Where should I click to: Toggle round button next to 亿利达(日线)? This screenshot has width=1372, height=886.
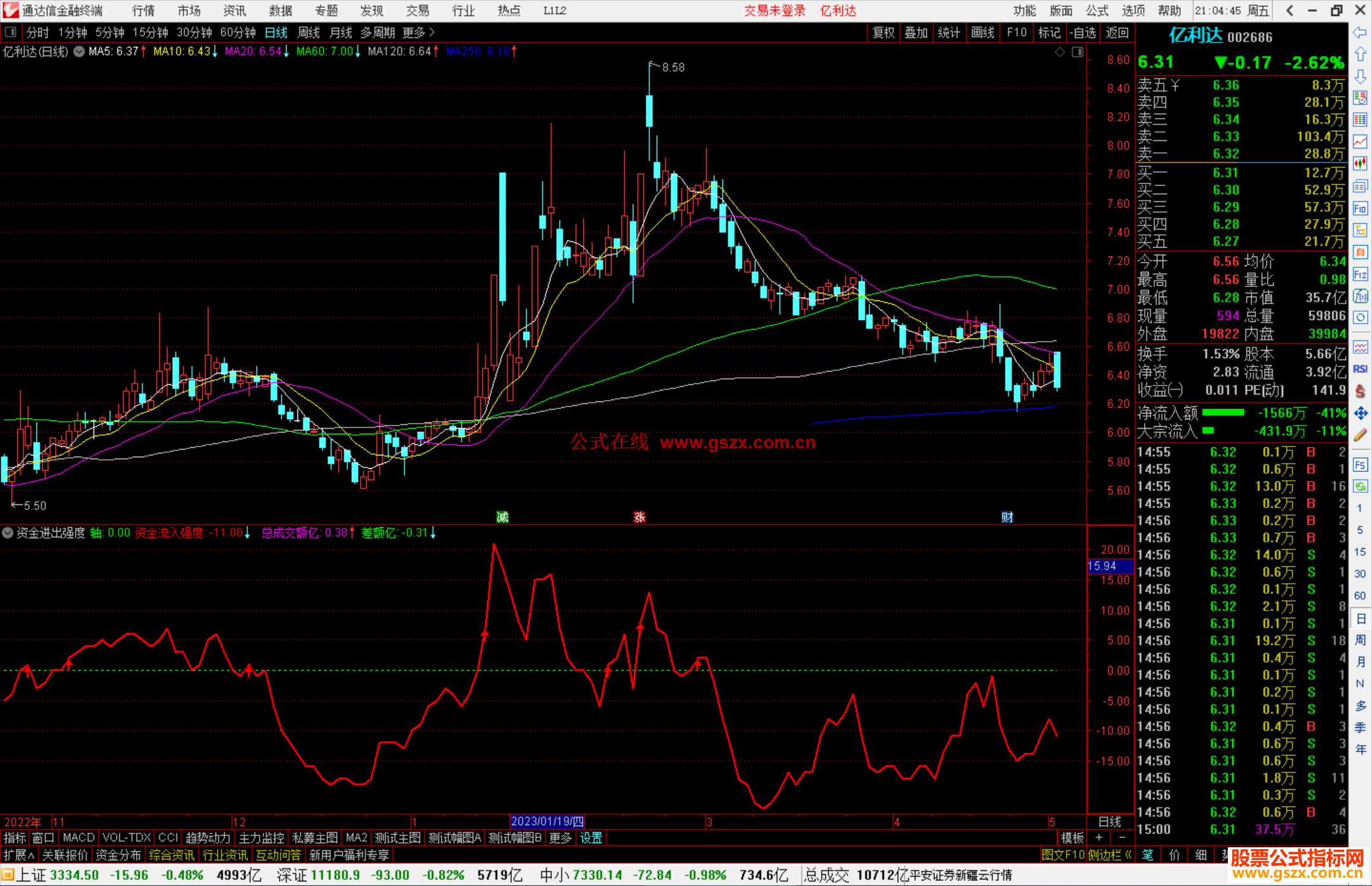click(x=79, y=51)
